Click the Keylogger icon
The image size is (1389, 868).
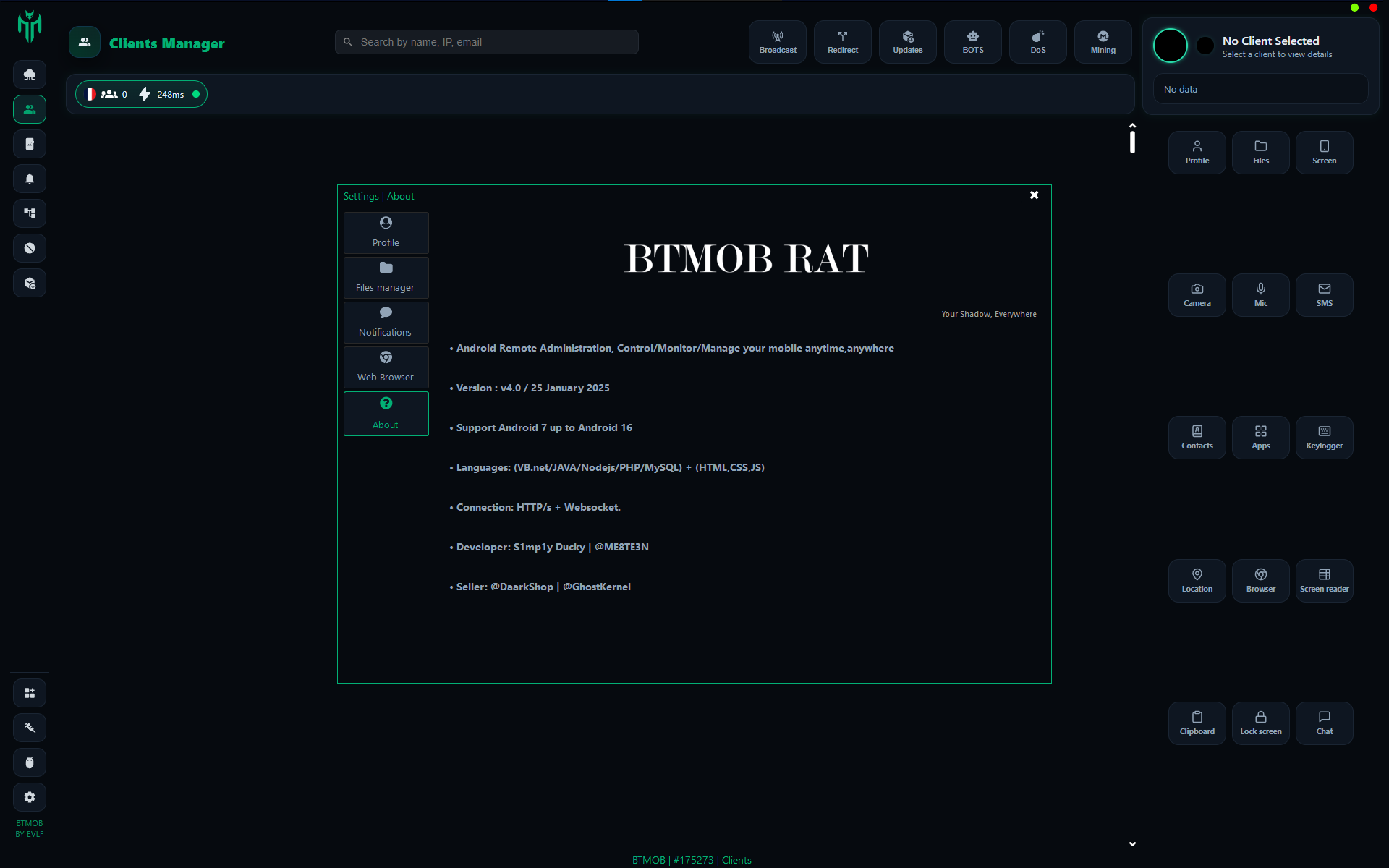[x=1324, y=438]
